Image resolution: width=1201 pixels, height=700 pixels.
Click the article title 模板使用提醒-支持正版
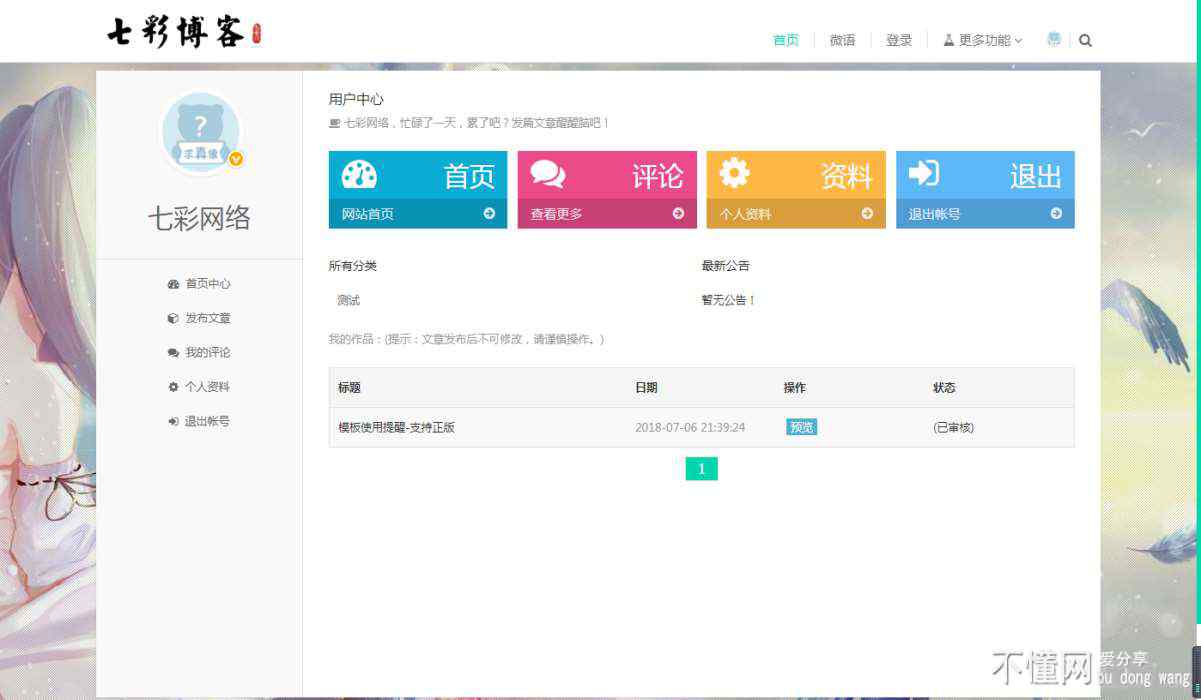pos(396,427)
